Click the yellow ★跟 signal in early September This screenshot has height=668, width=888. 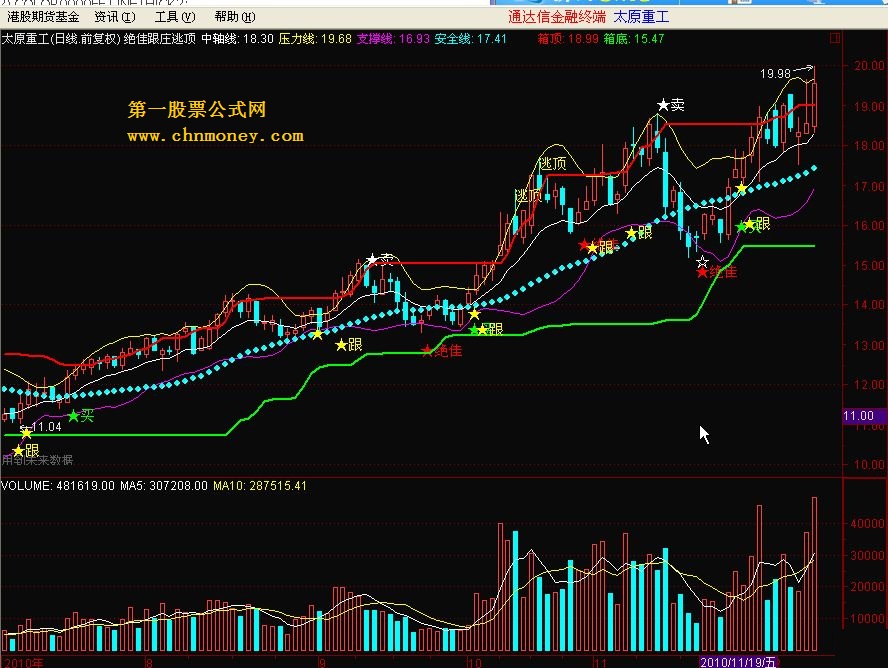(x=349, y=344)
